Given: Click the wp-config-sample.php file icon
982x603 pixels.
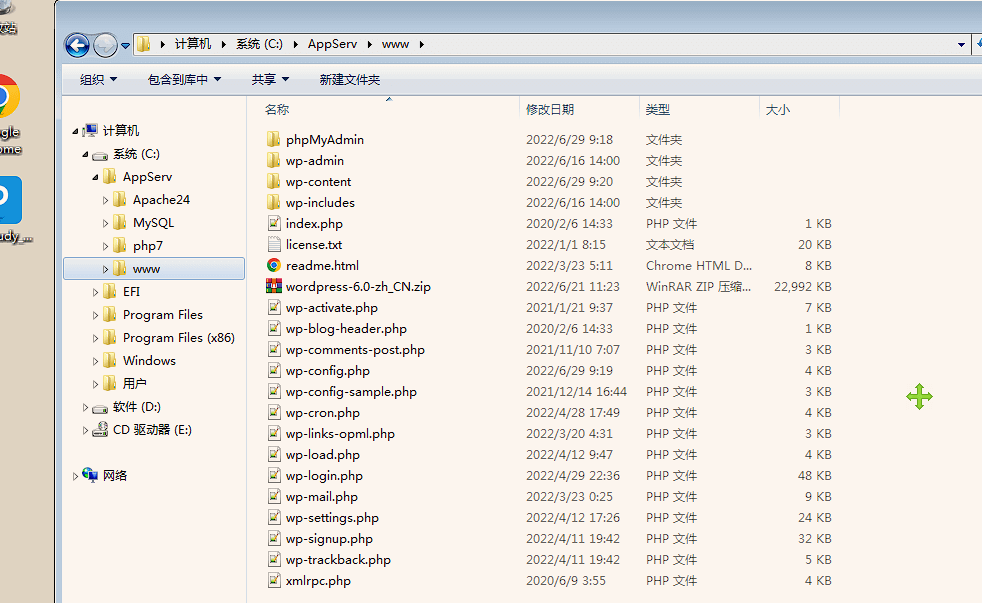Looking at the screenshot, I should coord(274,391).
